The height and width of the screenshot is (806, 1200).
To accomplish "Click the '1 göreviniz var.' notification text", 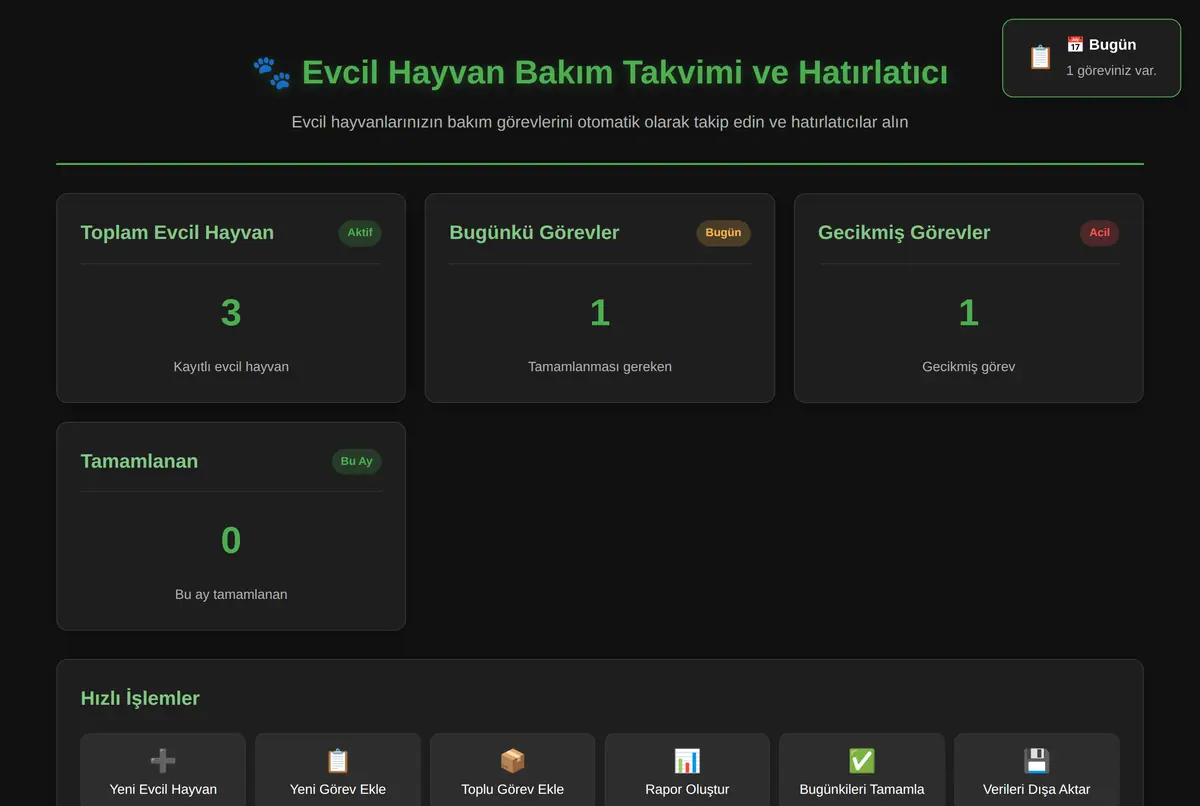I will coord(1111,71).
